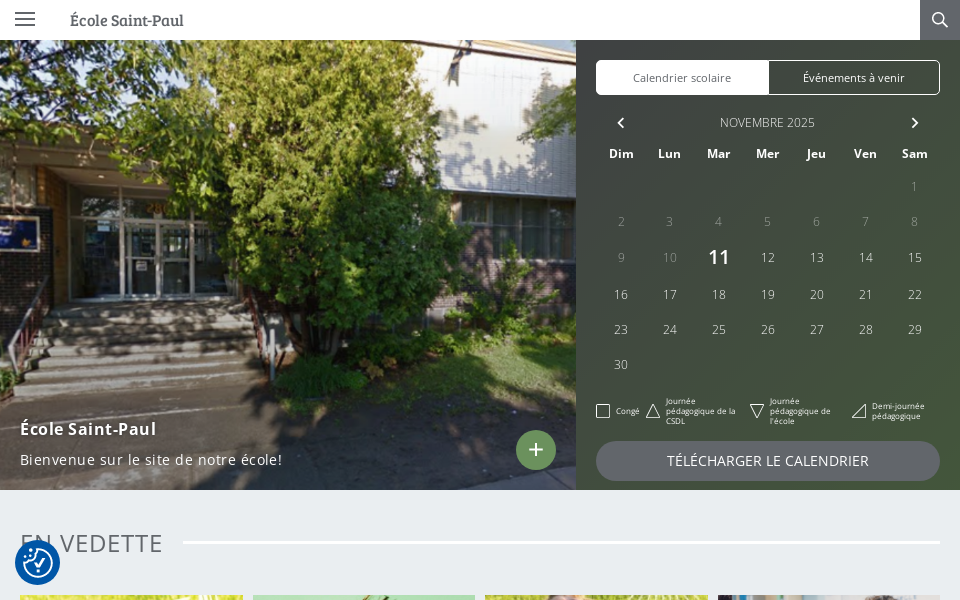Click the November 2025 month label
This screenshot has height=600, width=960.
[x=767, y=122]
